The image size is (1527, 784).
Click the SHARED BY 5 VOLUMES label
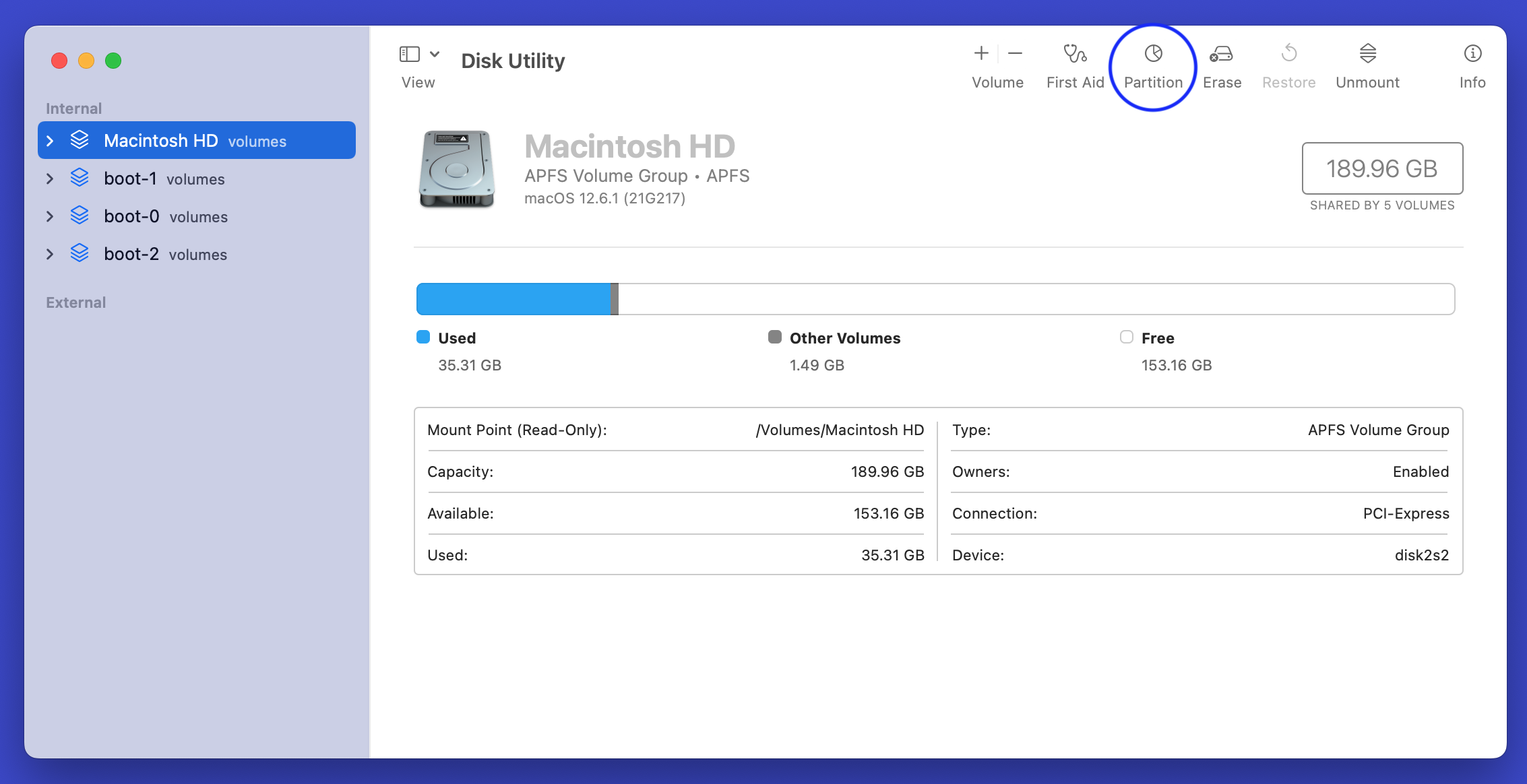[x=1382, y=205]
